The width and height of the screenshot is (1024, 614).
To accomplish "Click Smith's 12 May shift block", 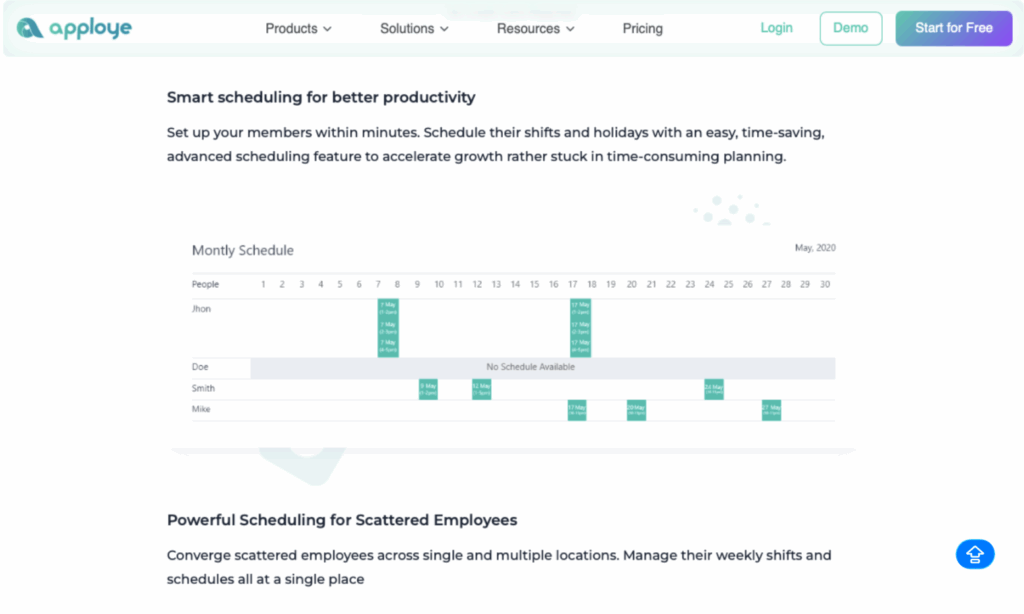I will click(x=482, y=389).
